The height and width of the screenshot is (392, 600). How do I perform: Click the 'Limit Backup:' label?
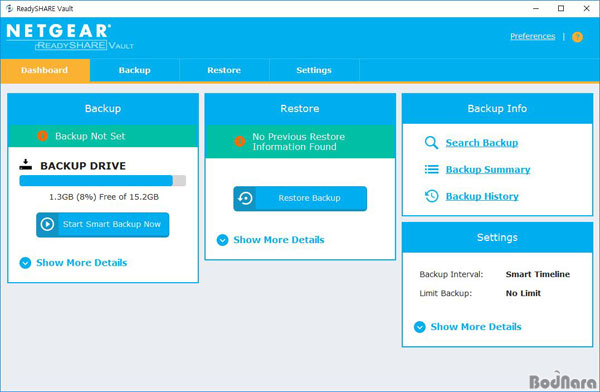point(445,293)
